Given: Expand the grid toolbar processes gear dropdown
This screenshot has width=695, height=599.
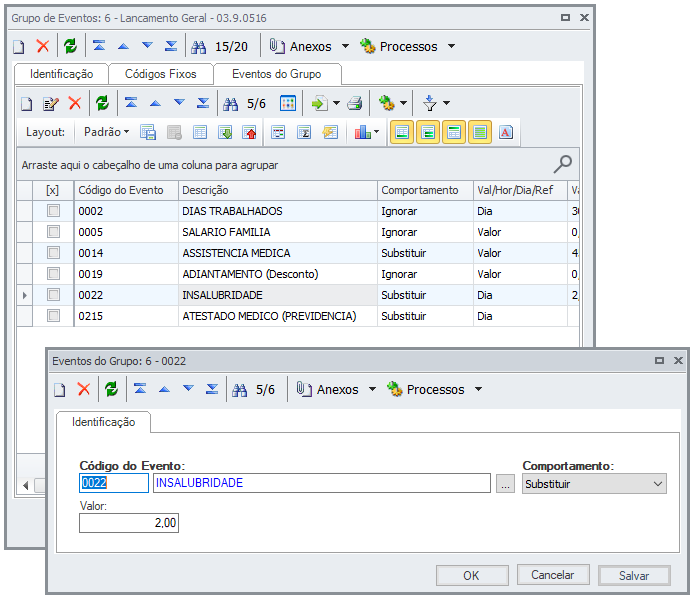Looking at the screenshot, I should pyautogui.click(x=404, y=103).
